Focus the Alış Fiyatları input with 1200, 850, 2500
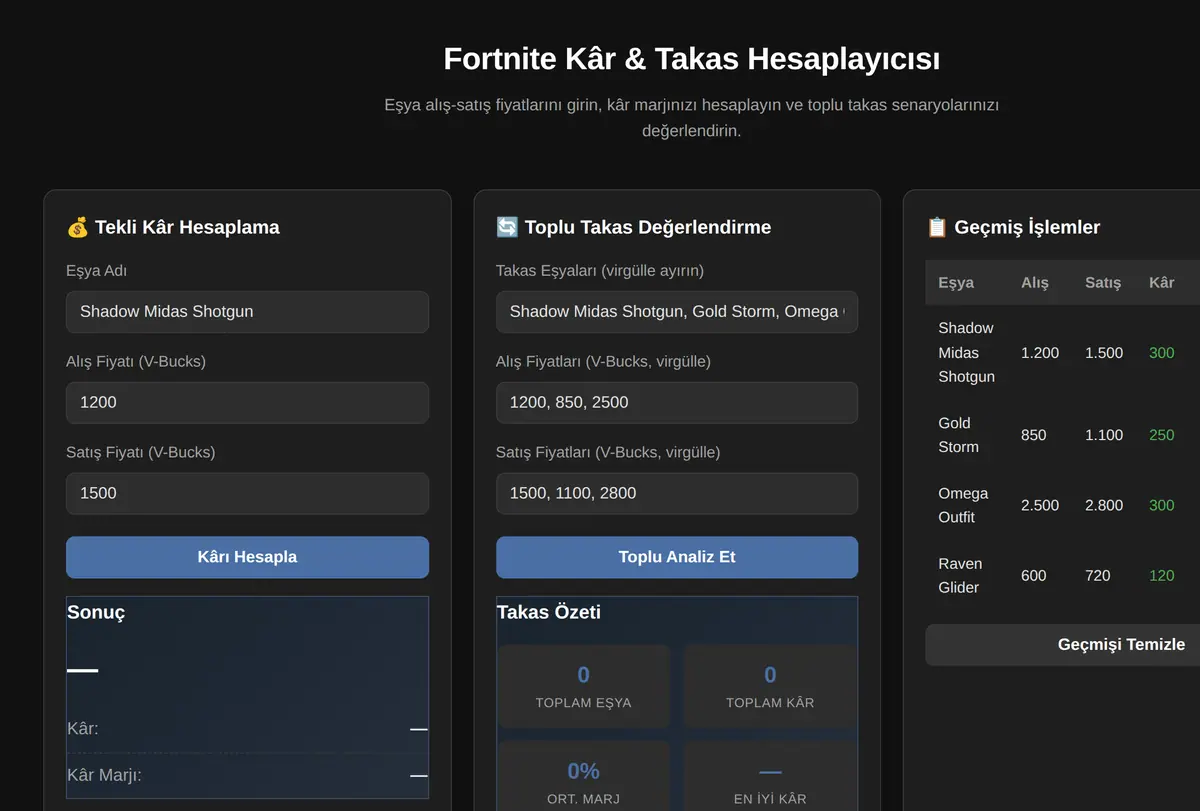1200x811 pixels. pos(677,402)
